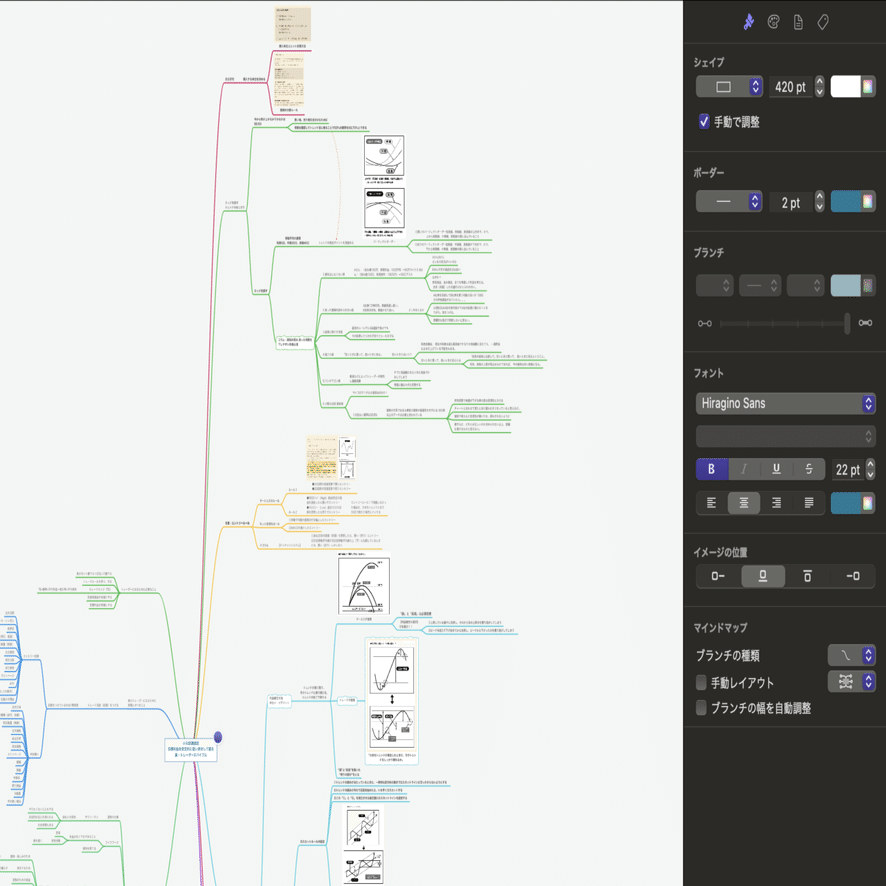Click the 2 pt border width field
886x886 pixels.
coord(791,202)
